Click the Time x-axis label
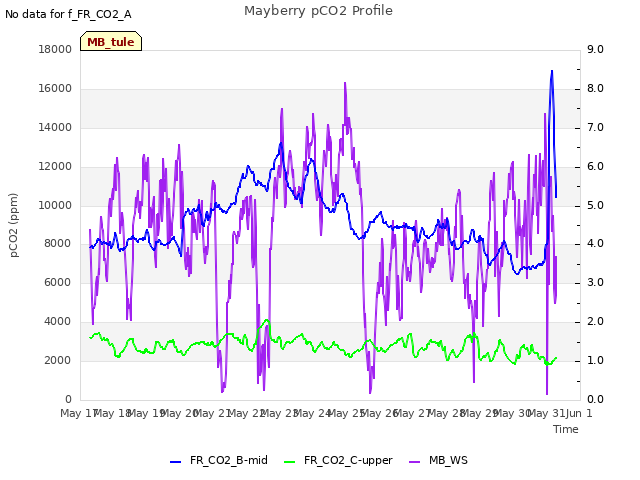The image size is (640, 480). [566, 429]
